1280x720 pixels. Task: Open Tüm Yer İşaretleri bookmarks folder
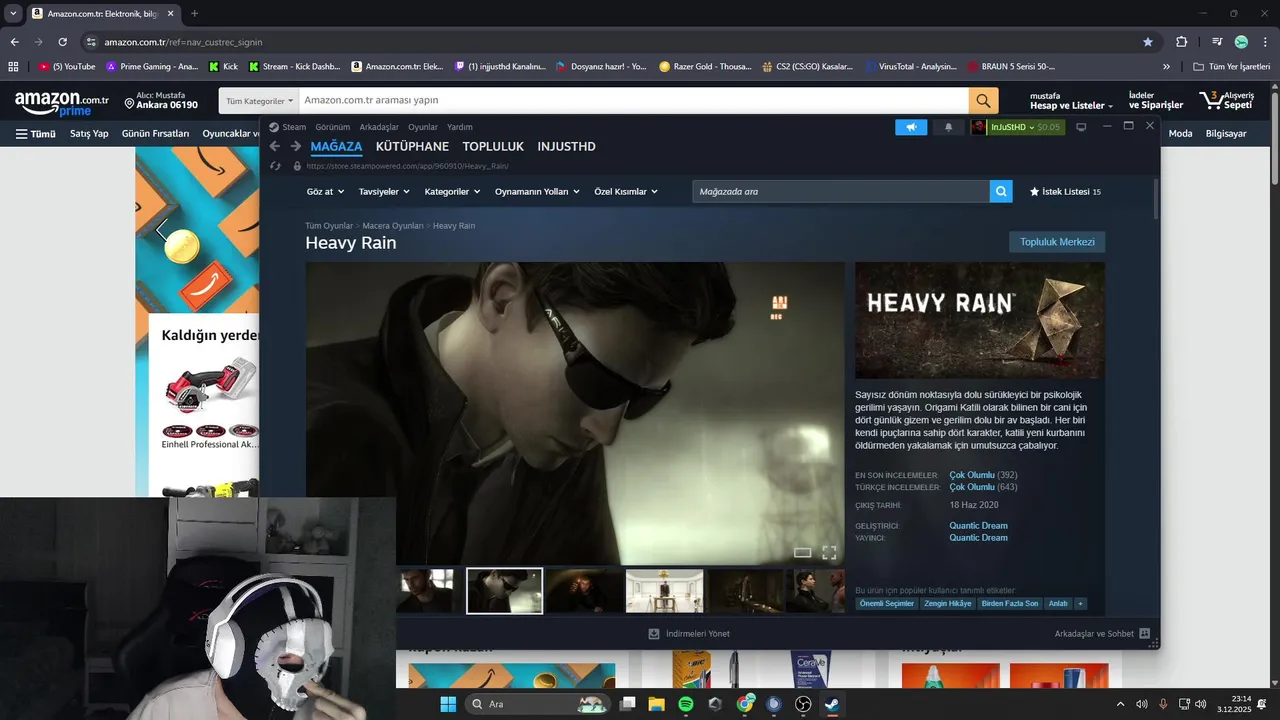click(1232, 67)
